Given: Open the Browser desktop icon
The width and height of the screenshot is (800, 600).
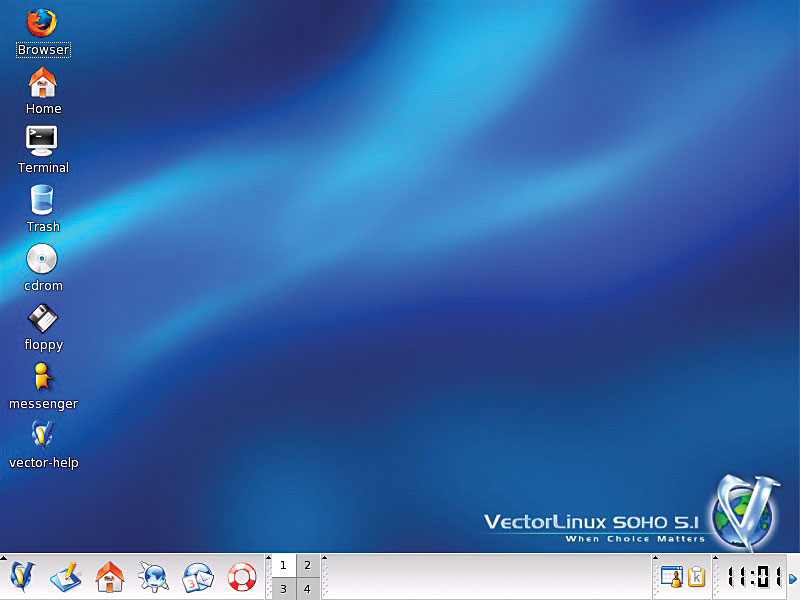Looking at the screenshot, I should click(x=42, y=23).
